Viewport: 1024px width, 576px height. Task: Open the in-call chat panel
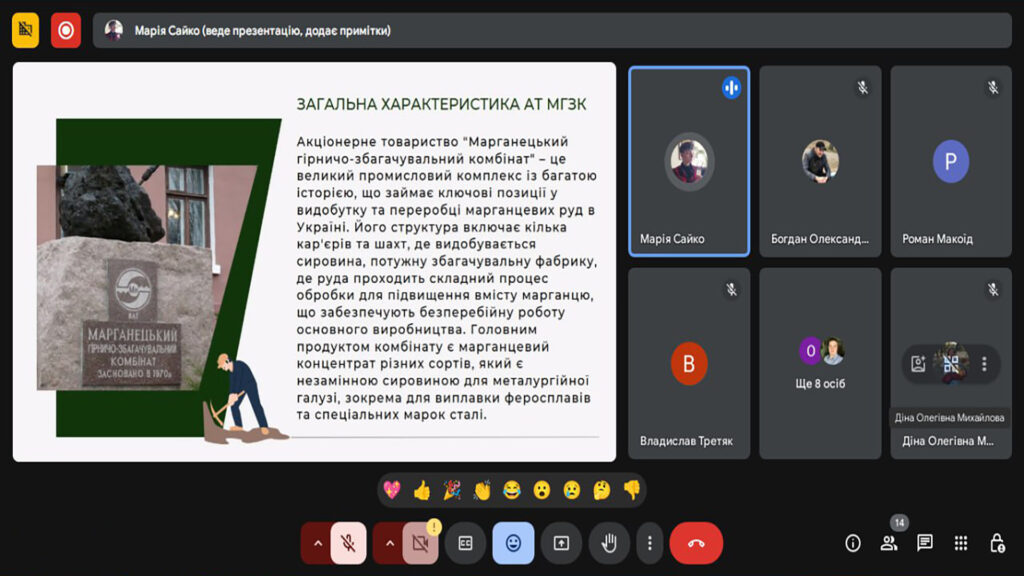(925, 543)
